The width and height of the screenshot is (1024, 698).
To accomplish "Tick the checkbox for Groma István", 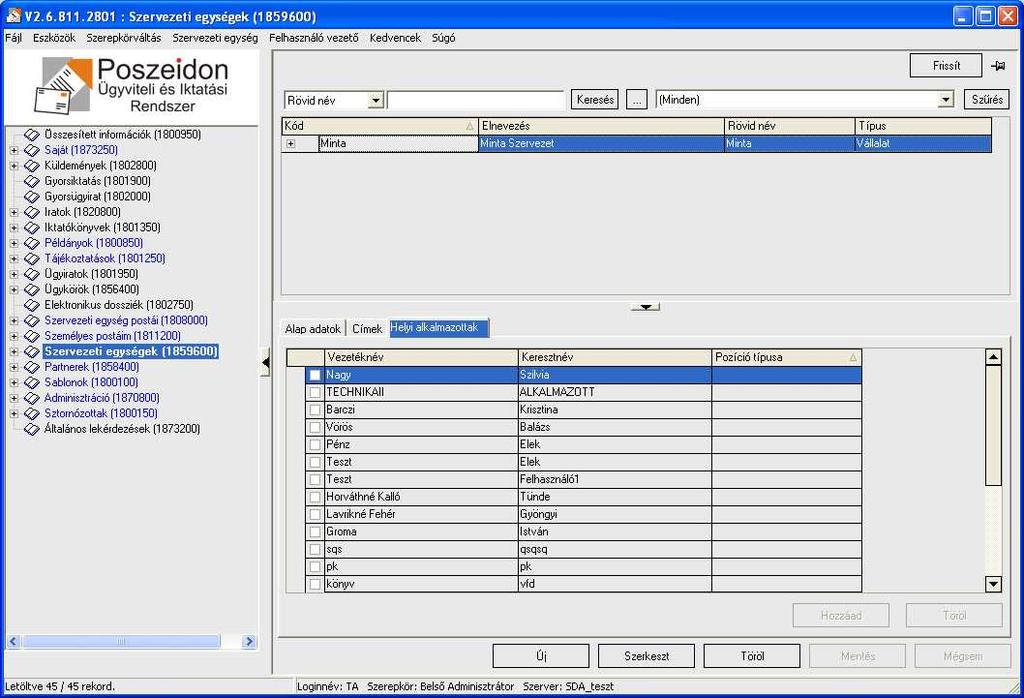I will click(x=315, y=532).
